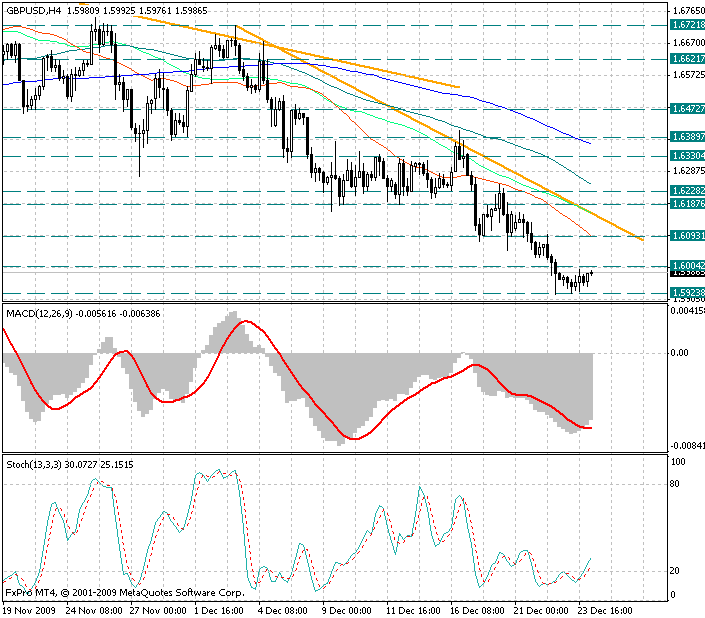The width and height of the screenshot is (705, 618).
Task: Click the 27 Nov 00:00 date label
Action: pyautogui.click(x=158, y=611)
